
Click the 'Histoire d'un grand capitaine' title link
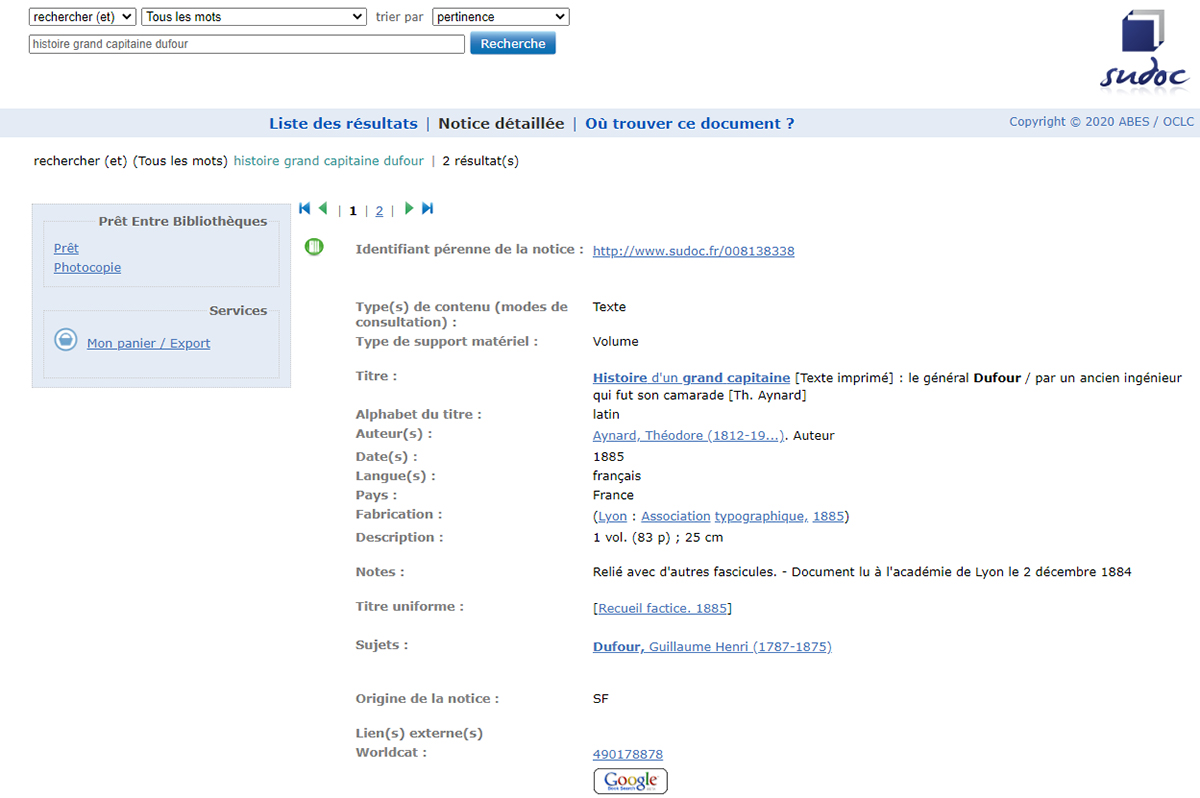pos(691,378)
